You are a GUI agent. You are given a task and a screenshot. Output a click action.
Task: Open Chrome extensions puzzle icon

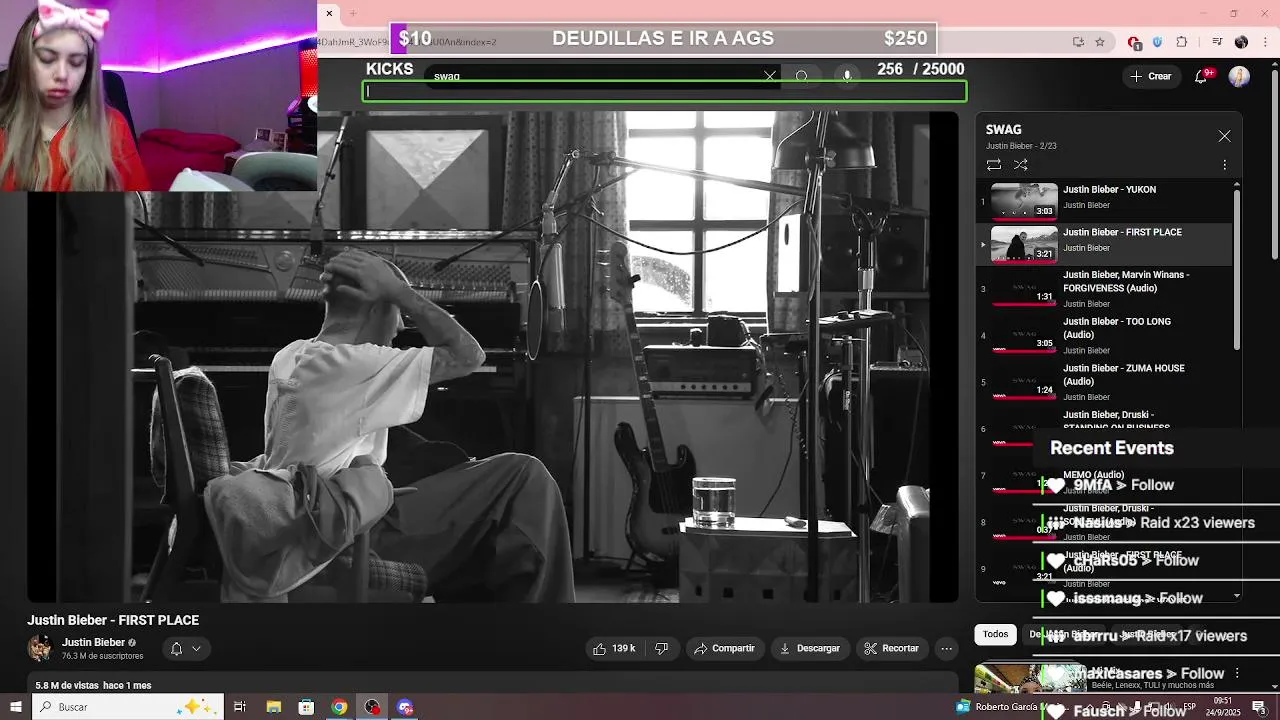pos(1182,42)
